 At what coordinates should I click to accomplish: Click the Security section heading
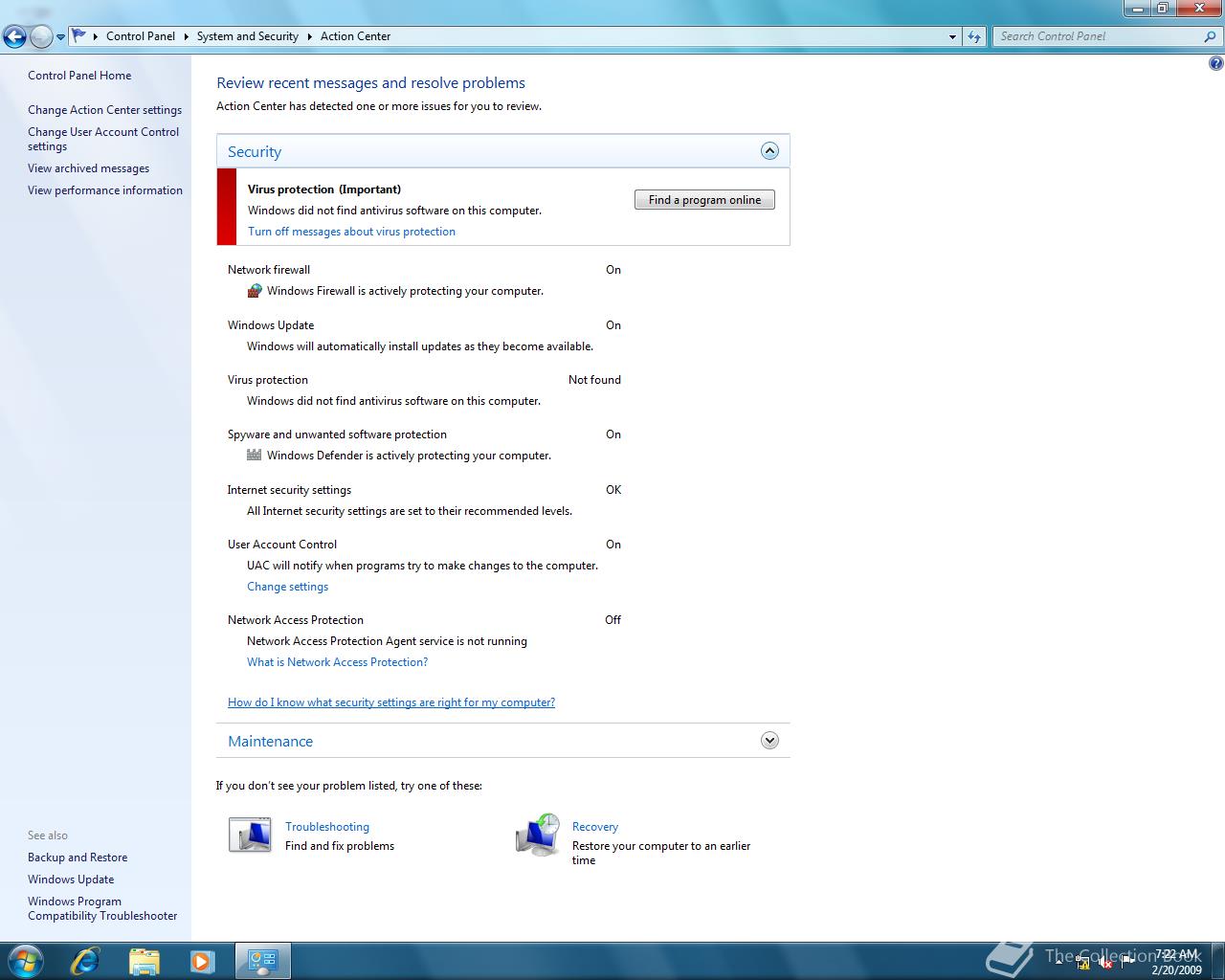click(x=255, y=151)
